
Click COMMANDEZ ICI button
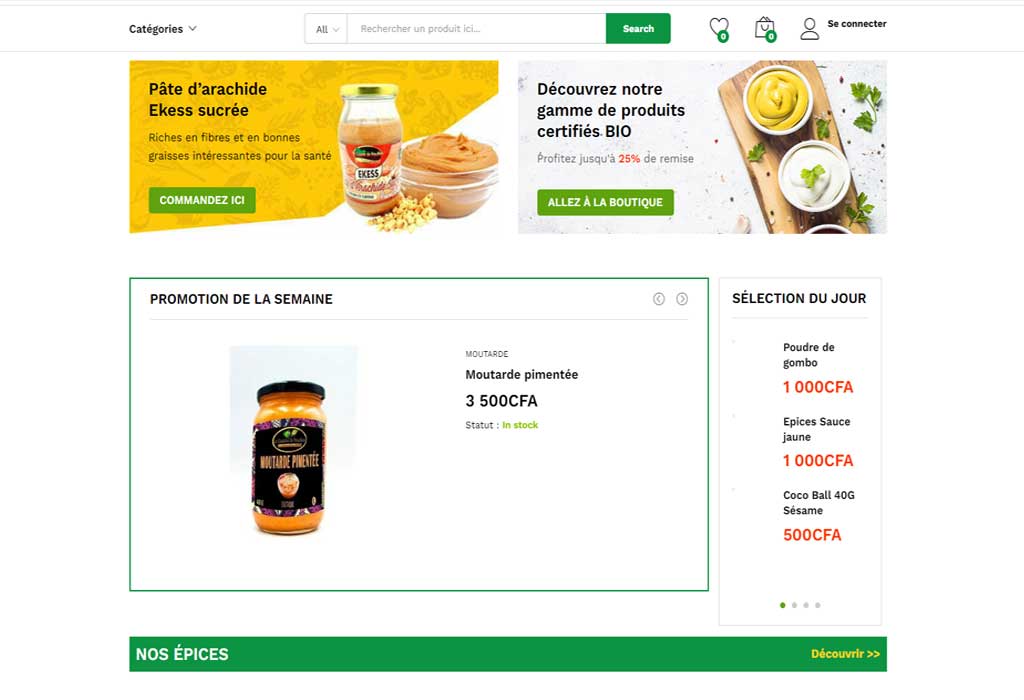[x=202, y=200]
